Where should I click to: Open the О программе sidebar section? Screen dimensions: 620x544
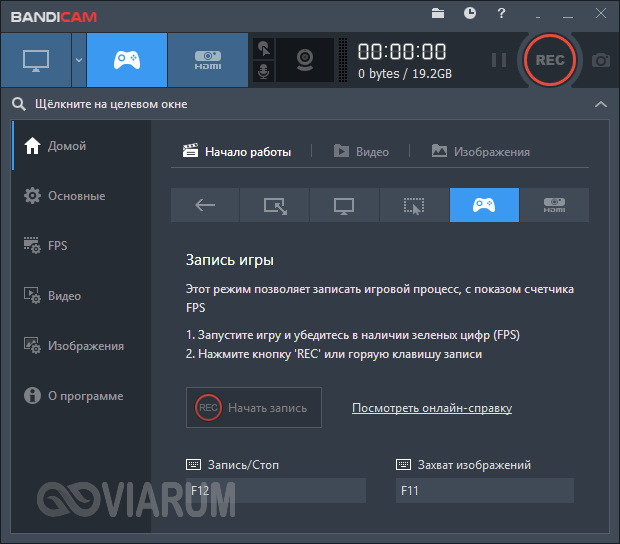(x=81, y=395)
